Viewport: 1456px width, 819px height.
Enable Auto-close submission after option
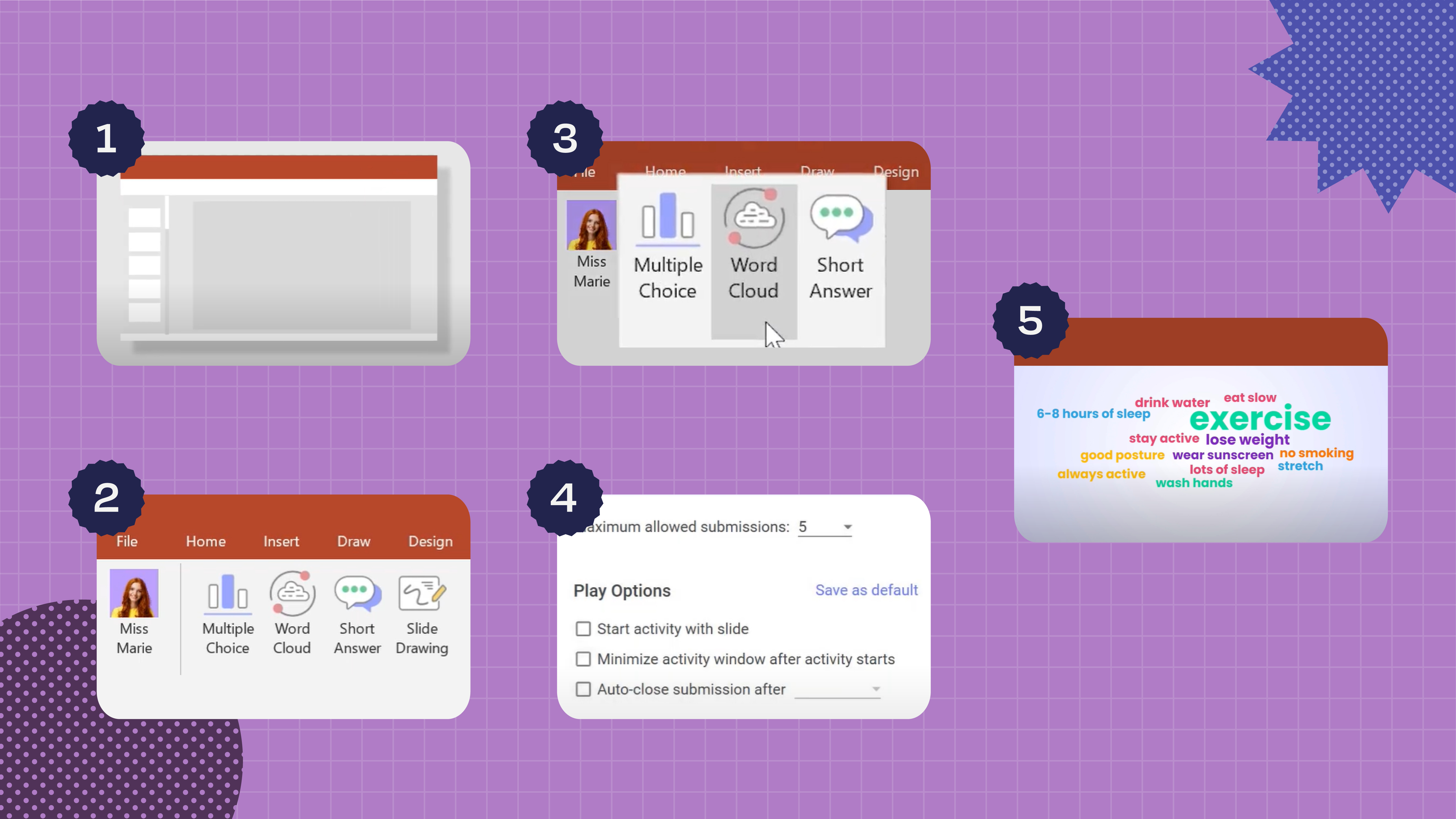point(583,689)
